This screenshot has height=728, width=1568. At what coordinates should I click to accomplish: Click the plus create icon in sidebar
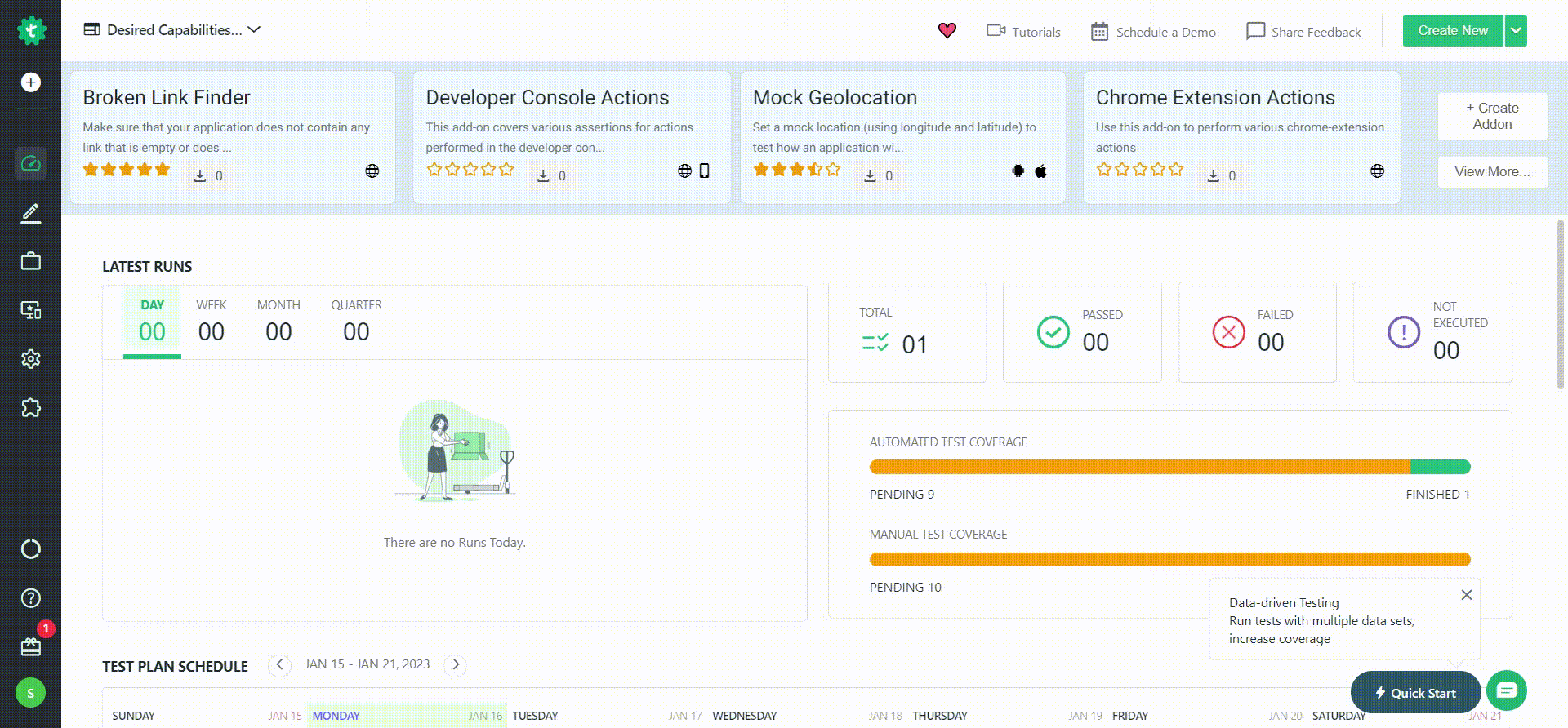click(31, 82)
